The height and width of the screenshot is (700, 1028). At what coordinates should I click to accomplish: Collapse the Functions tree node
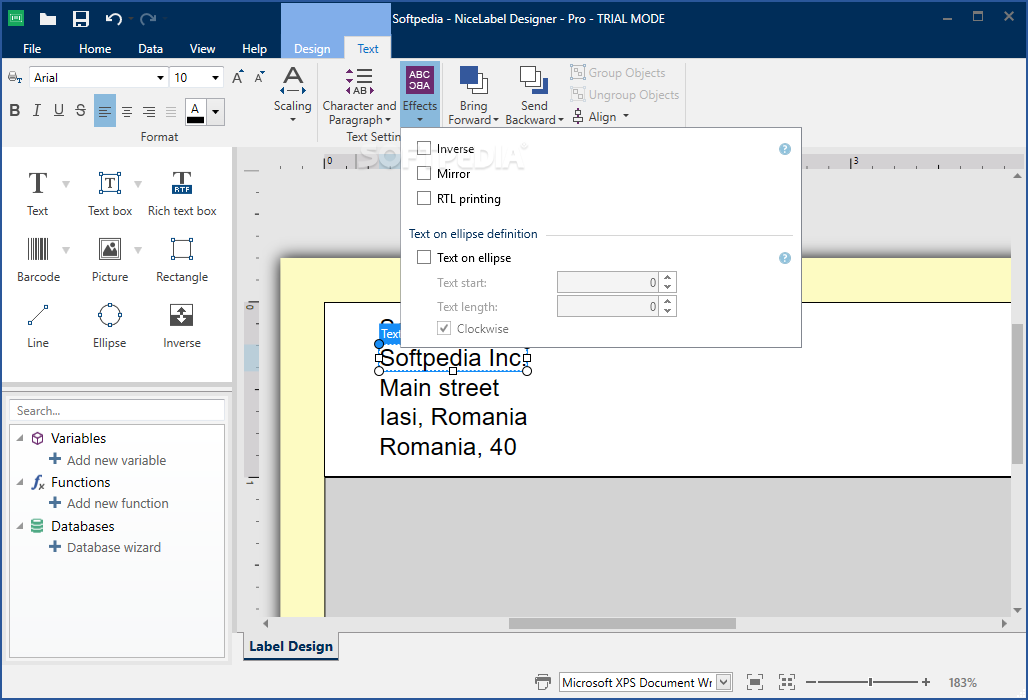tap(20, 482)
